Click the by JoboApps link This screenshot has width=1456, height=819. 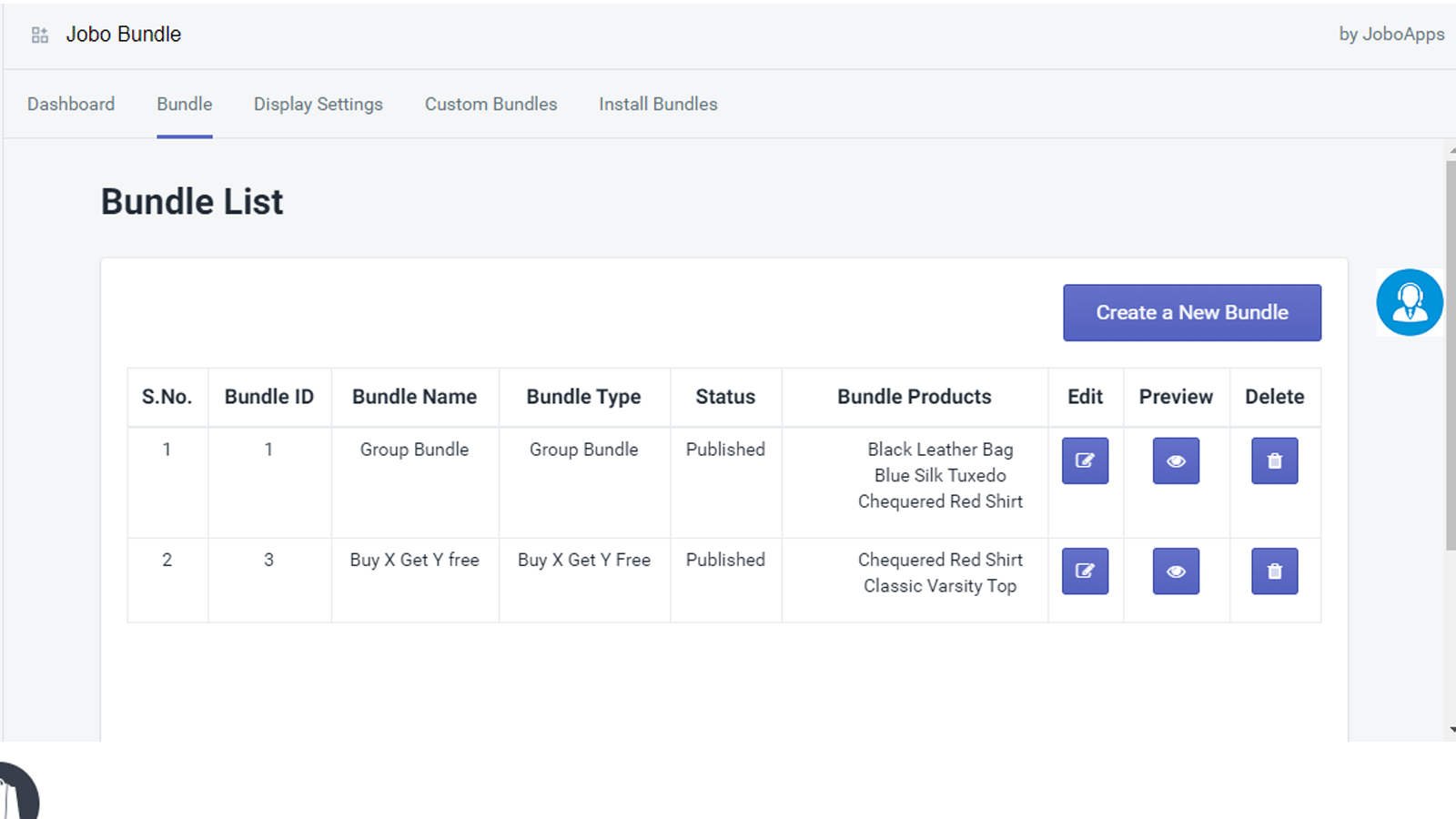tap(1390, 35)
